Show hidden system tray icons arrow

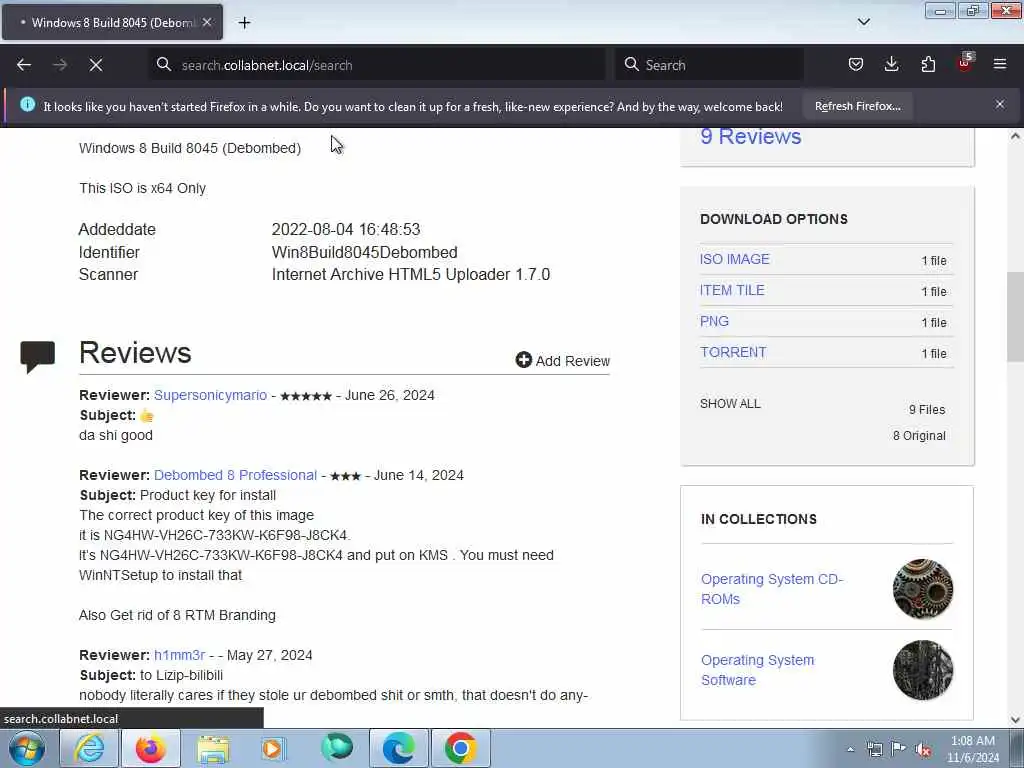(x=850, y=749)
